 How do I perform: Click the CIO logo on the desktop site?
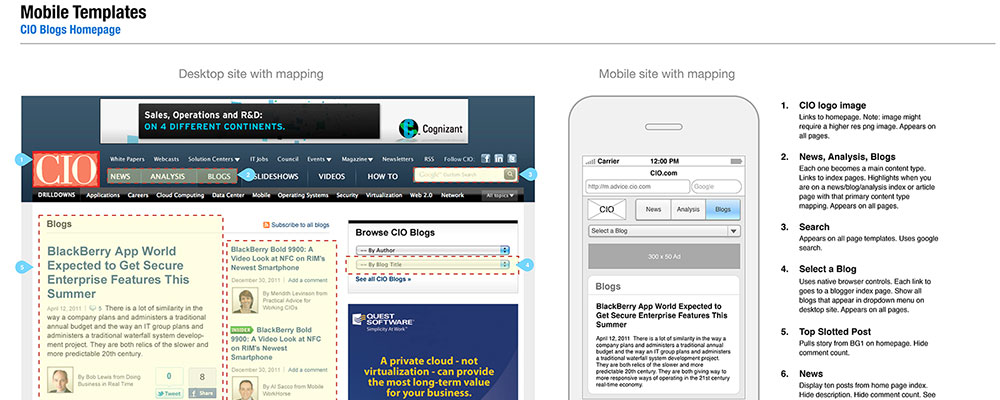click(66, 168)
